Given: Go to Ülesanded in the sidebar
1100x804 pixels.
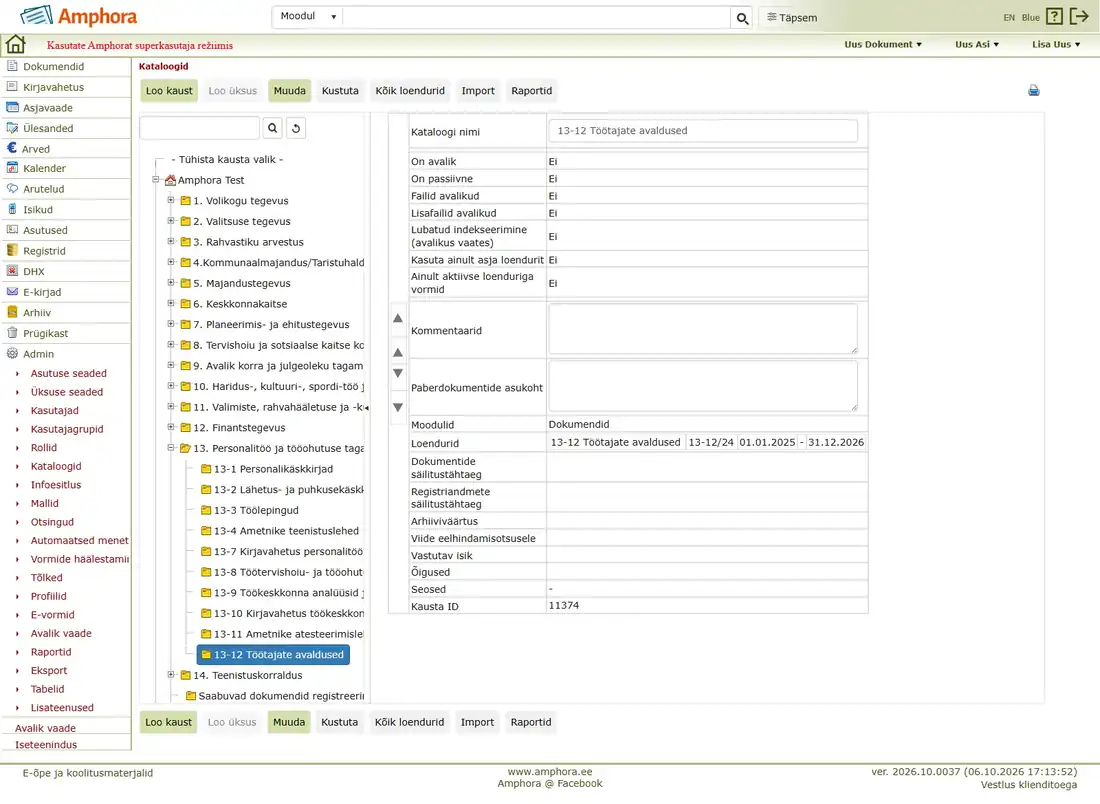Looking at the screenshot, I should coord(48,128).
